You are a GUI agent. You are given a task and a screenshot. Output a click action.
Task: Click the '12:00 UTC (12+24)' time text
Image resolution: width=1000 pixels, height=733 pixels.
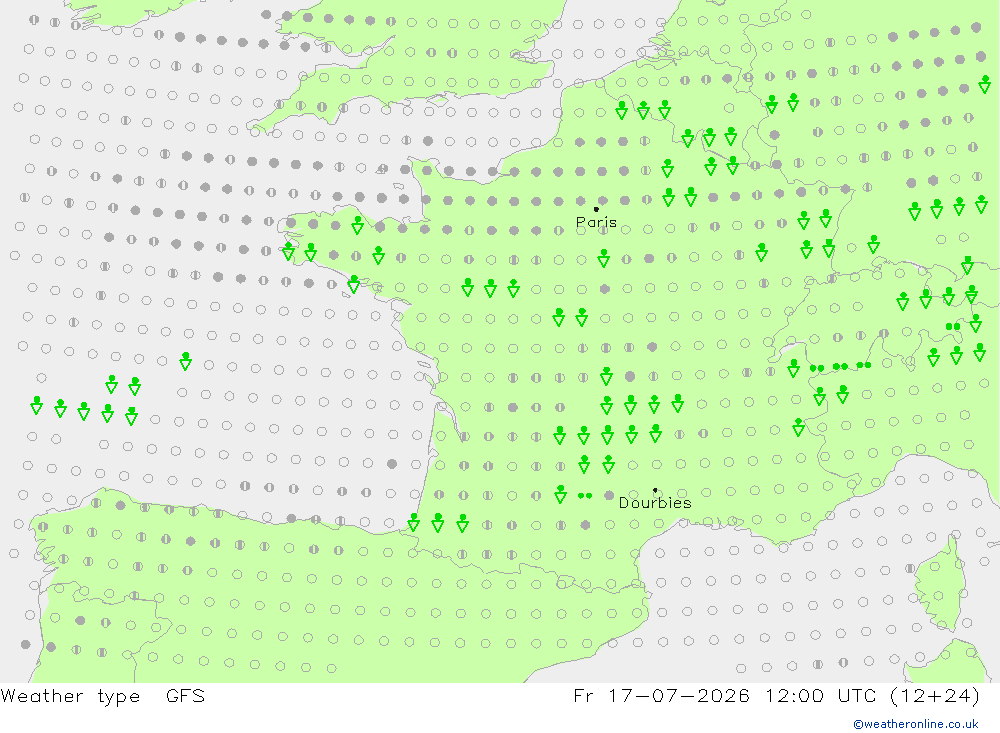pyautogui.click(x=872, y=695)
